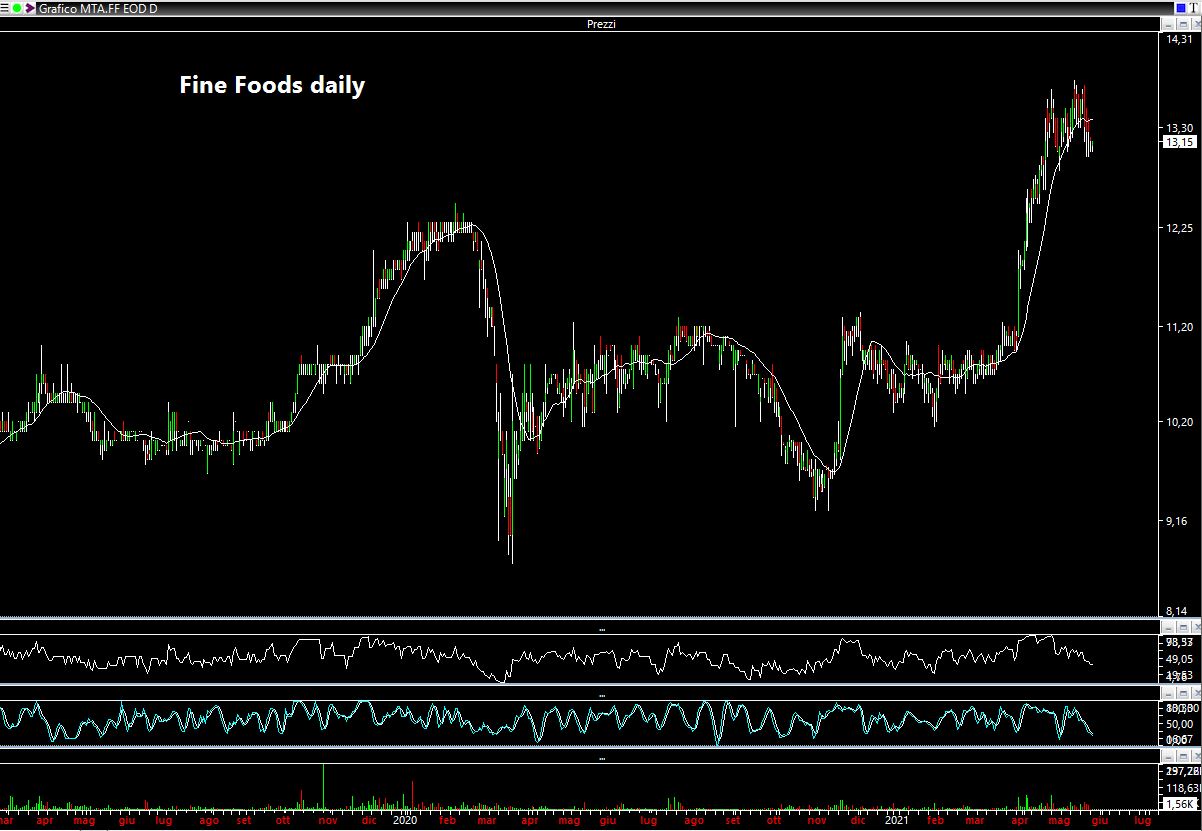Click the Grafico MTA.FF EOD D title
The width and height of the screenshot is (1202, 831).
click(97, 8)
